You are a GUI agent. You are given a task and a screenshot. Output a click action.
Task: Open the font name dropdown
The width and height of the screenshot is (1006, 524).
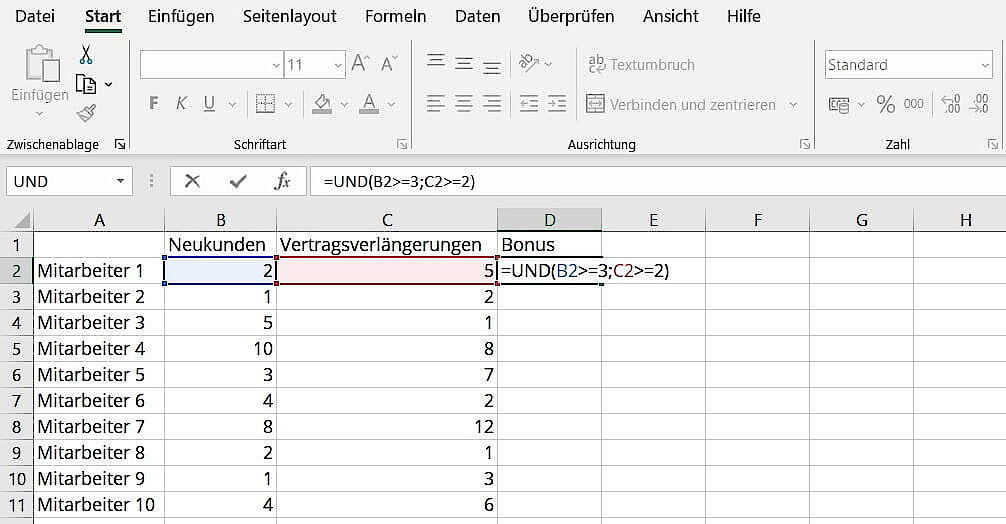click(276, 65)
